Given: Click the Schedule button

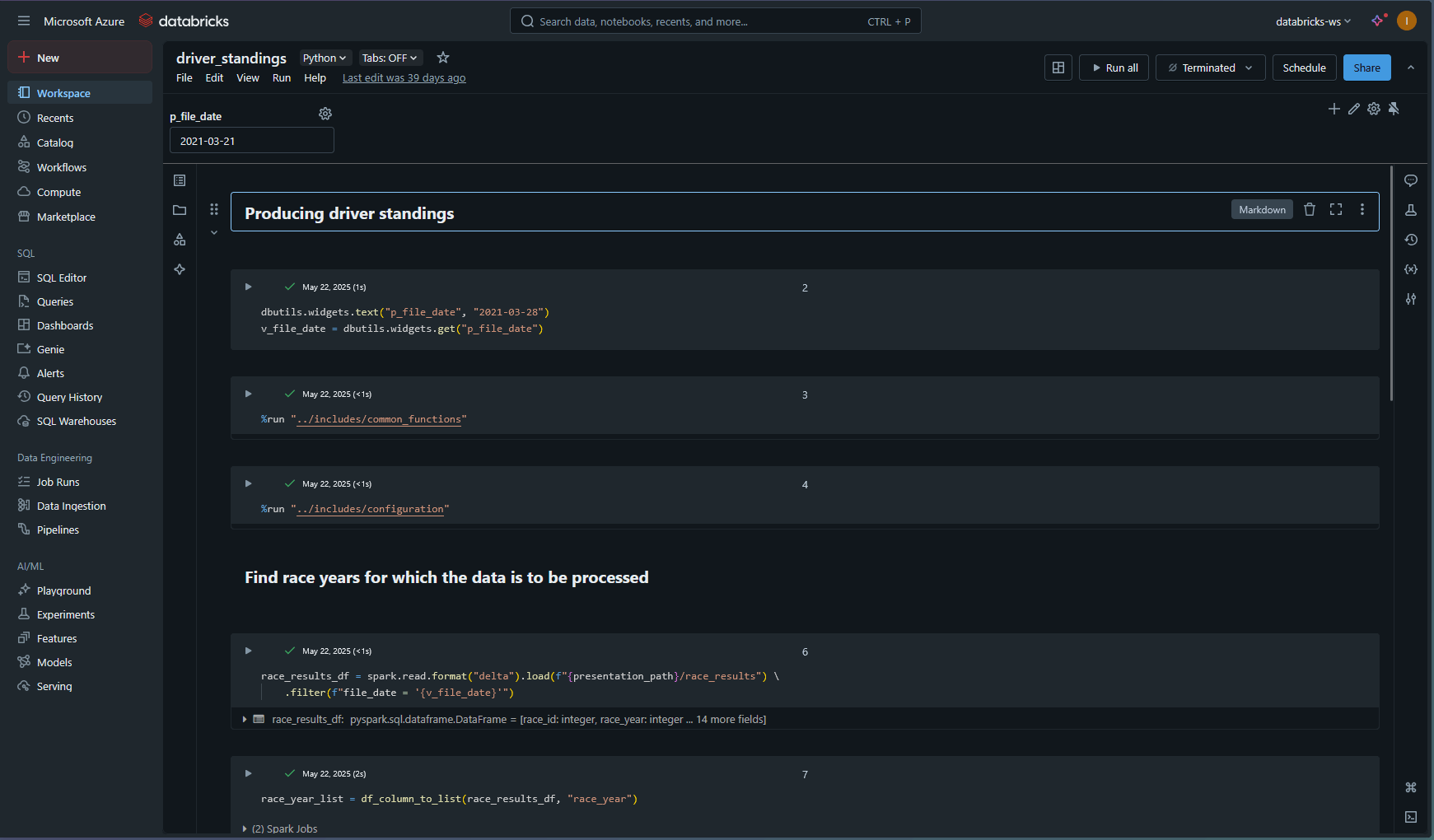Looking at the screenshot, I should [1304, 68].
